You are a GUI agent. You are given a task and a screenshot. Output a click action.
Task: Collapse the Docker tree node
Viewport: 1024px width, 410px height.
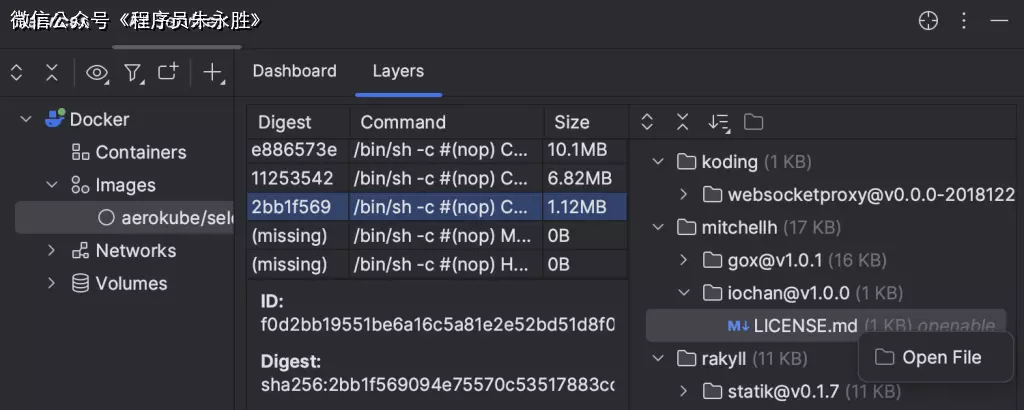26,119
